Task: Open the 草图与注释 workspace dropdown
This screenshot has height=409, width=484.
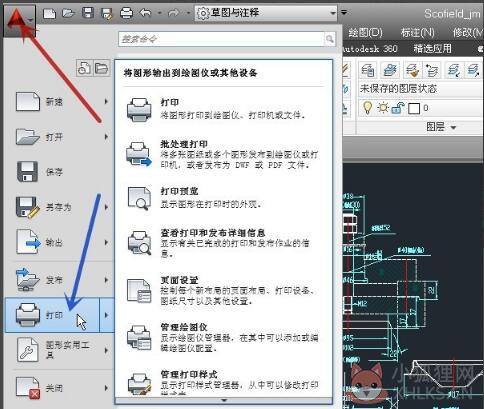Action: click(x=266, y=13)
